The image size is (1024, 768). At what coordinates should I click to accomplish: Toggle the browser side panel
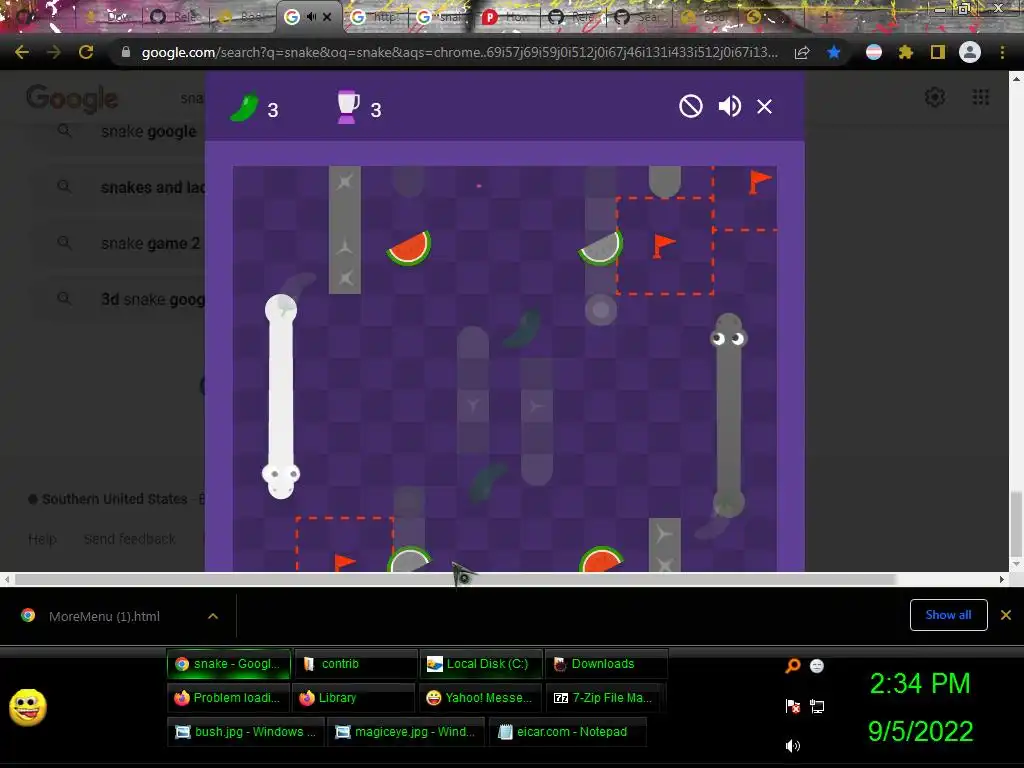coord(938,52)
